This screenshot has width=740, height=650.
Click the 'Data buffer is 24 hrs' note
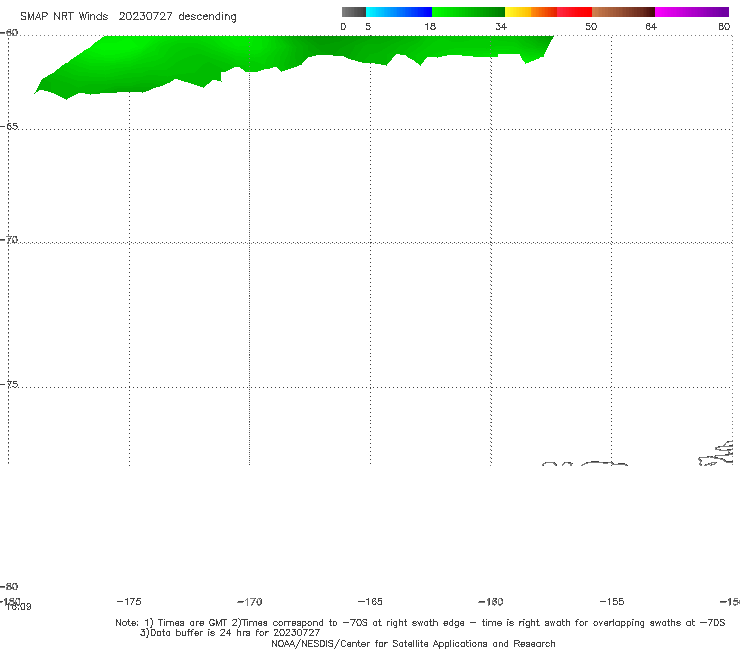[230, 633]
